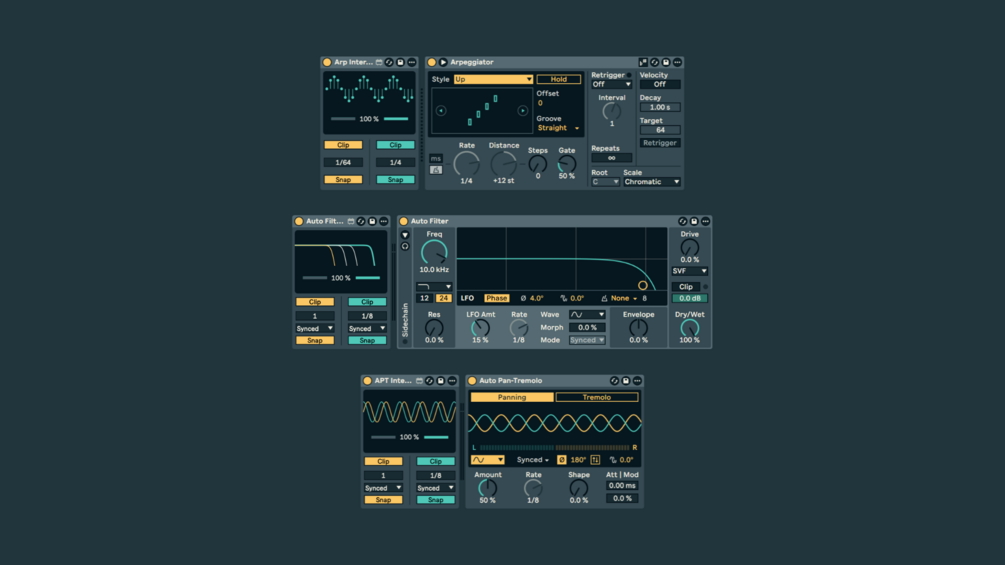Save the Arpeggiator preset with disk icon

[x=666, y=62]
